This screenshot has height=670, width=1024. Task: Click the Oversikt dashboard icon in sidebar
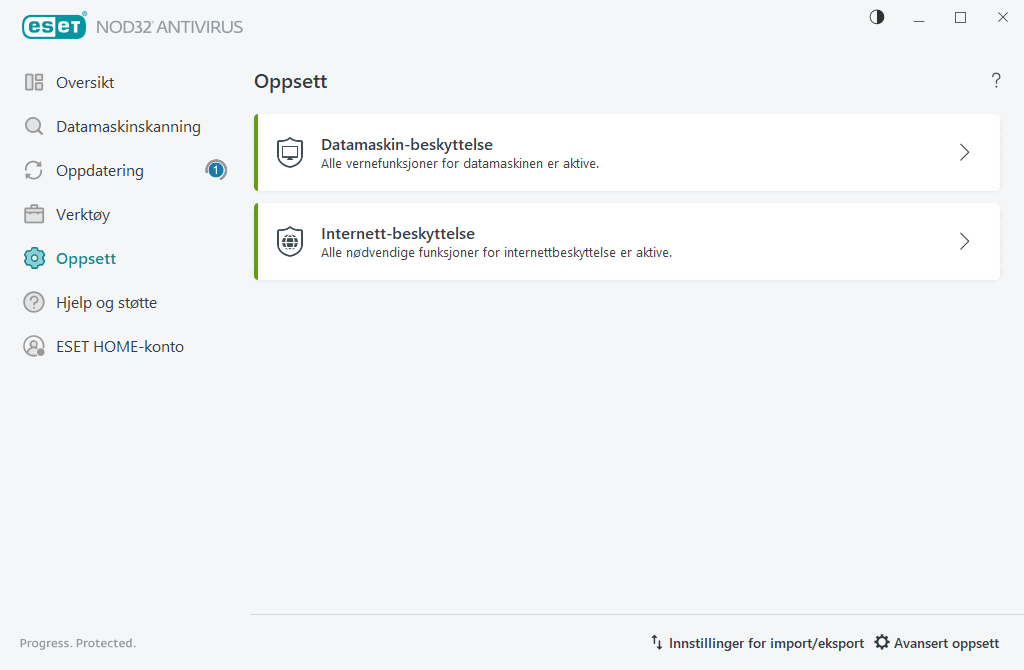click(x=34, y=83)
